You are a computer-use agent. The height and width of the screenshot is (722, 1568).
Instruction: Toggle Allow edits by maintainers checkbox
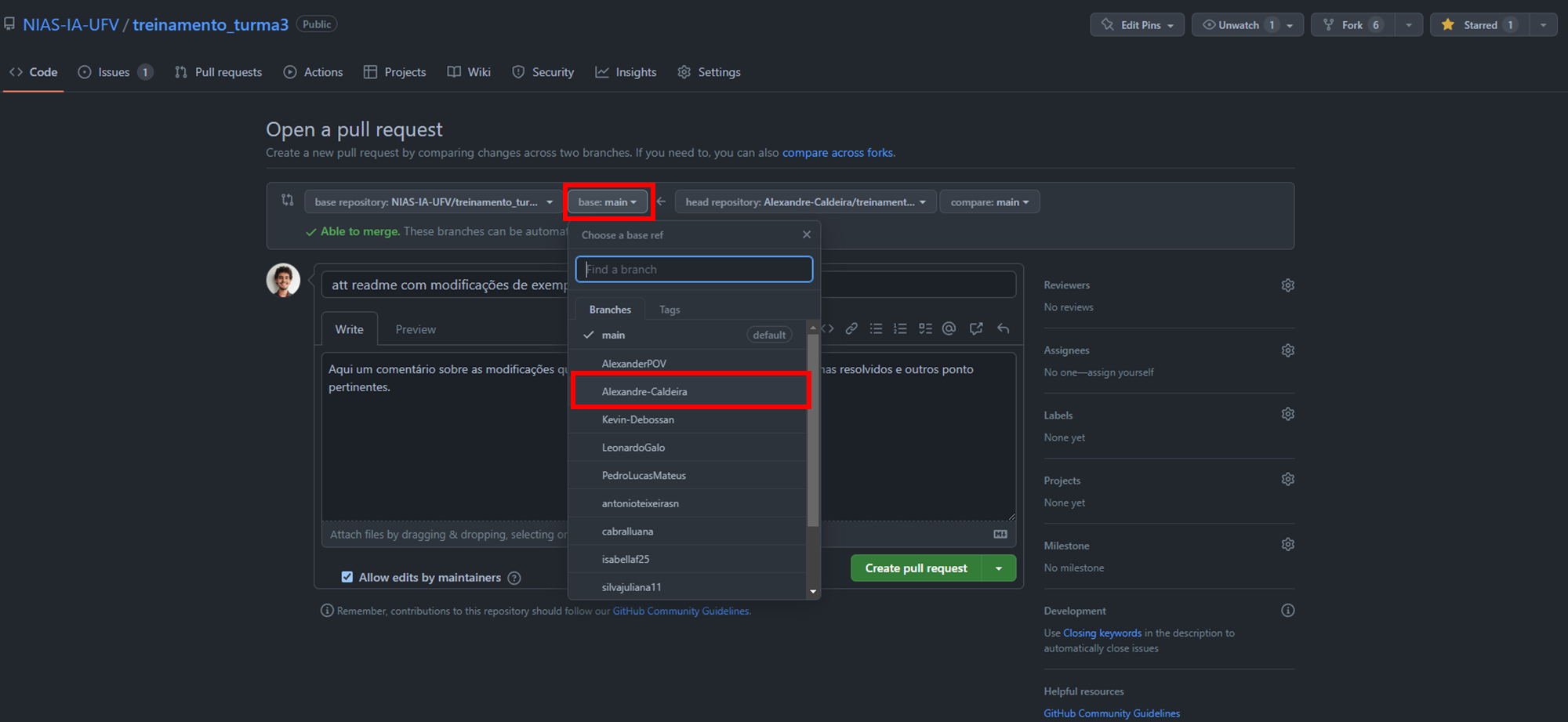(347, 577)
